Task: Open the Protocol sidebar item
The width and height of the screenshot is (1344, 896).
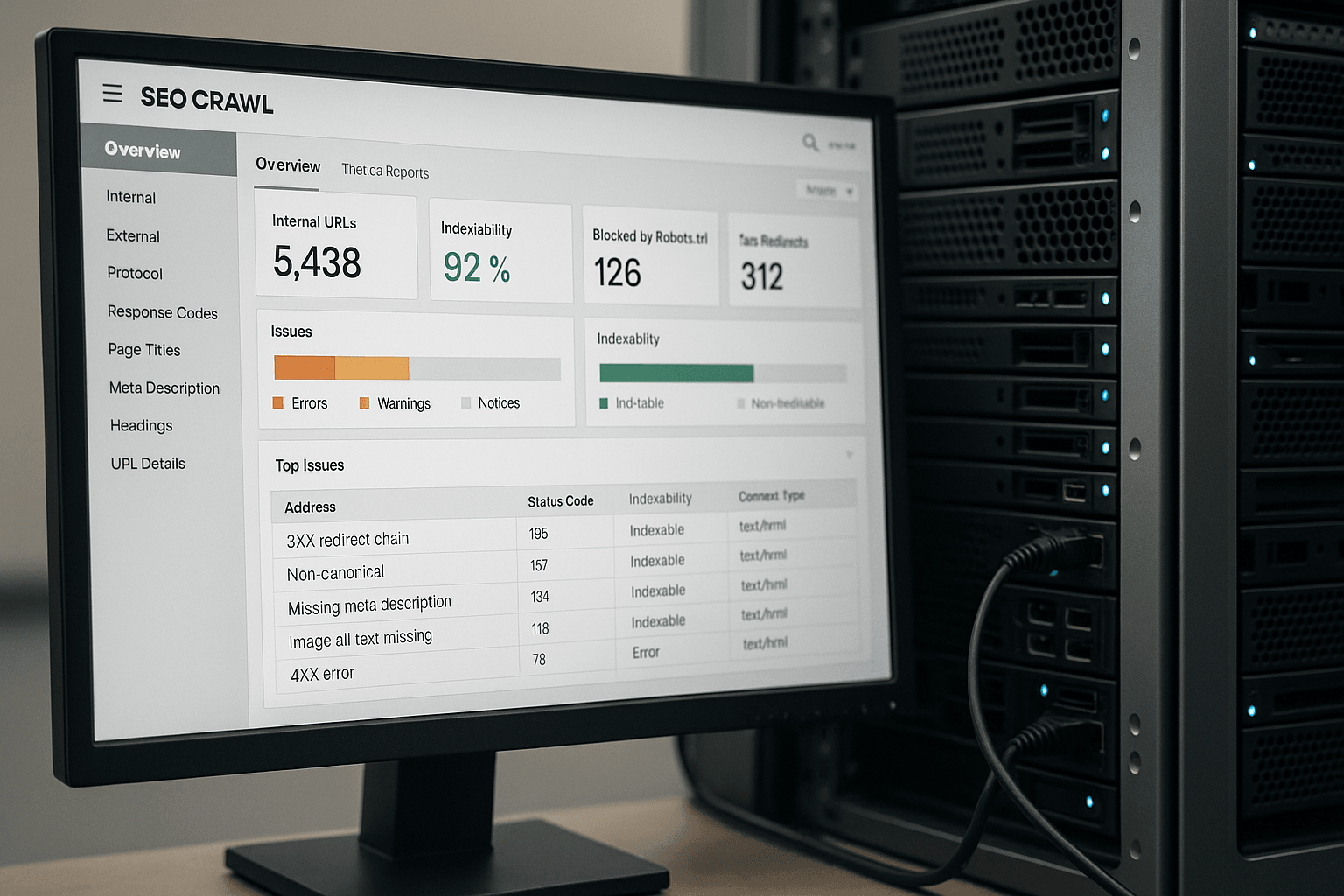Action: pyautogui.click(x=135, y=273)
